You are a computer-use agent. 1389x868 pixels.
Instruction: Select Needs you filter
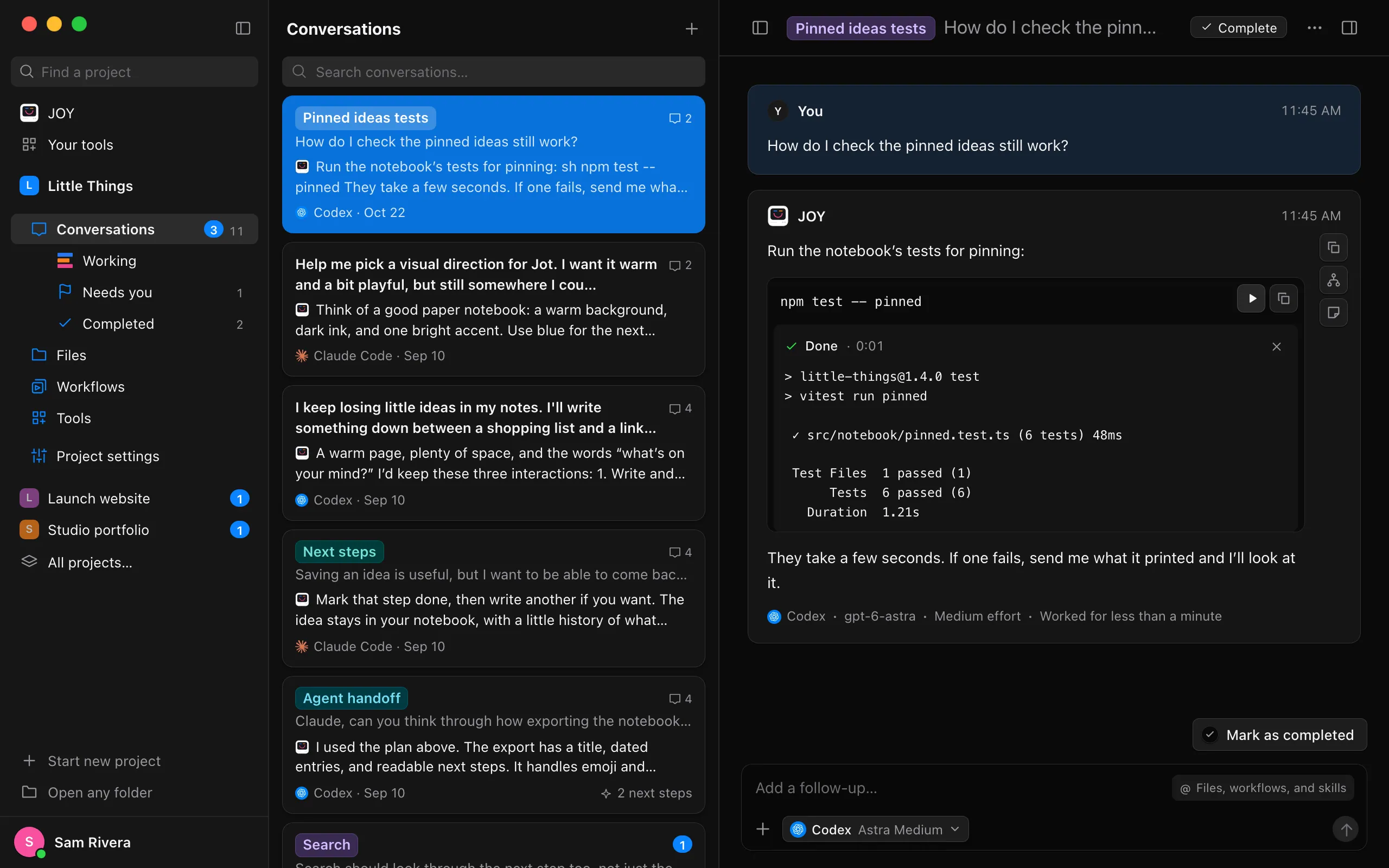click(135, 292)
